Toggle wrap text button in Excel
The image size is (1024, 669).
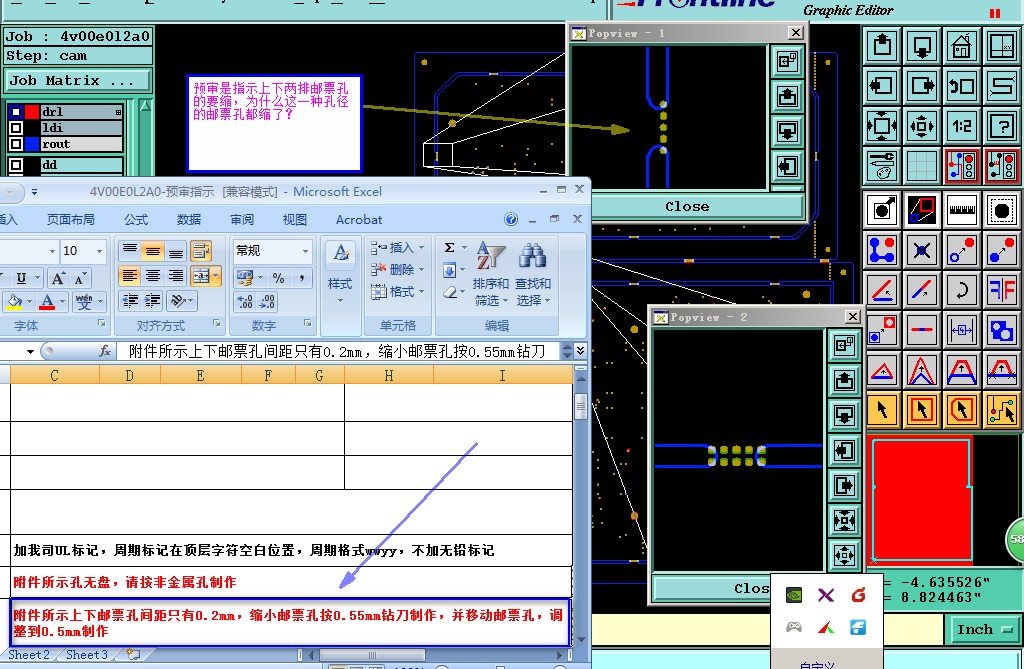point(201,251)
